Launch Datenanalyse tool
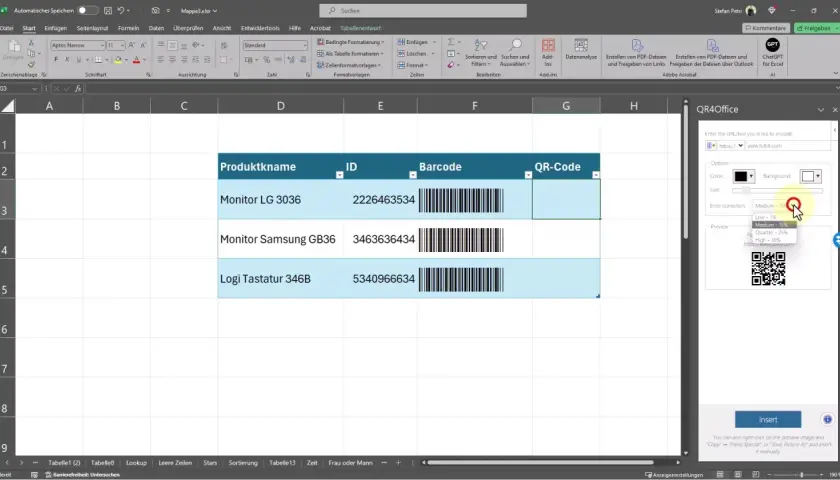The height and width of the screenshot is (480, 840). click(x=581, y=49)
